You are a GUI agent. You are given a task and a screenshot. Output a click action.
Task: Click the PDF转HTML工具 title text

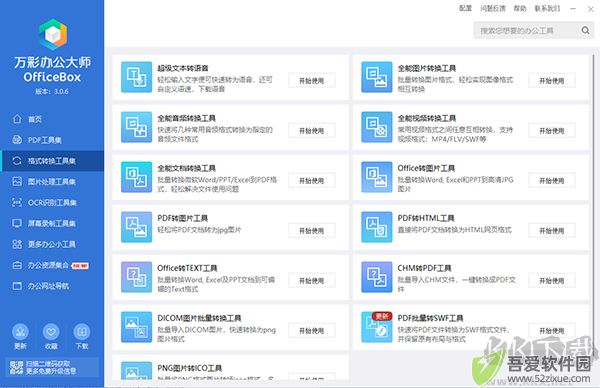[426, 218]
